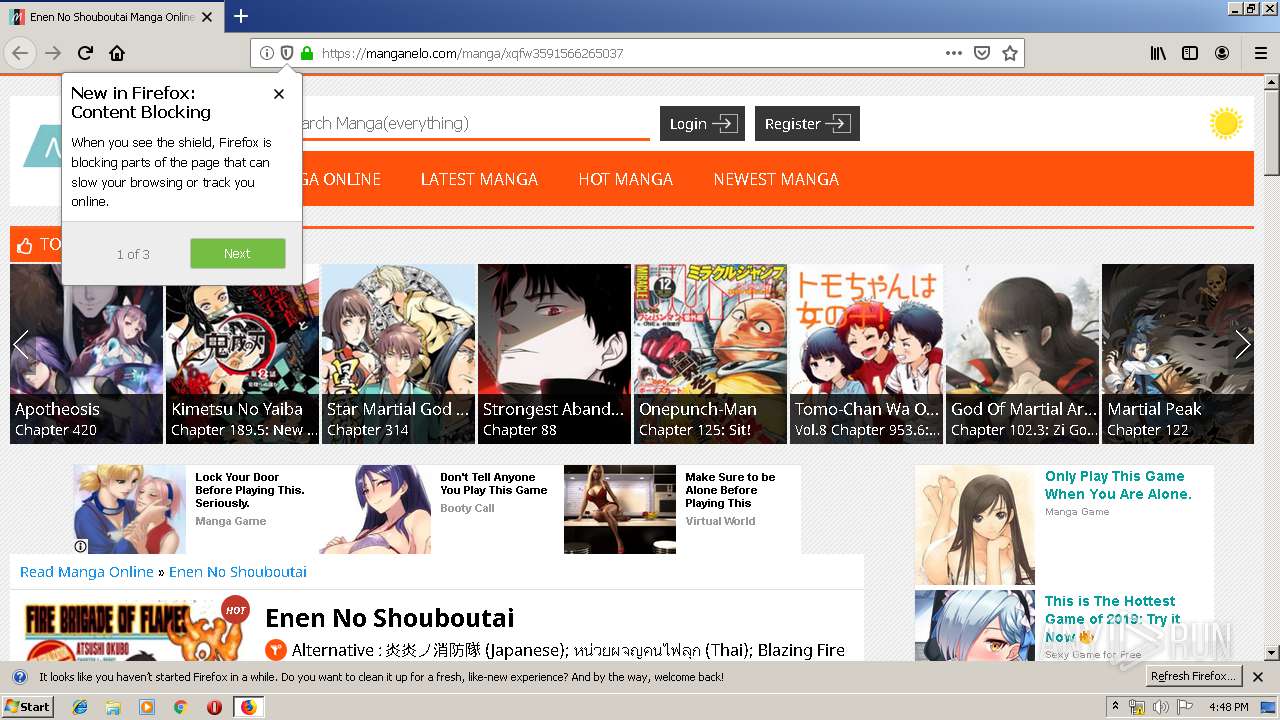Open Martial Peak thumbnail

pyautogui.click(x=1178, y=353)
